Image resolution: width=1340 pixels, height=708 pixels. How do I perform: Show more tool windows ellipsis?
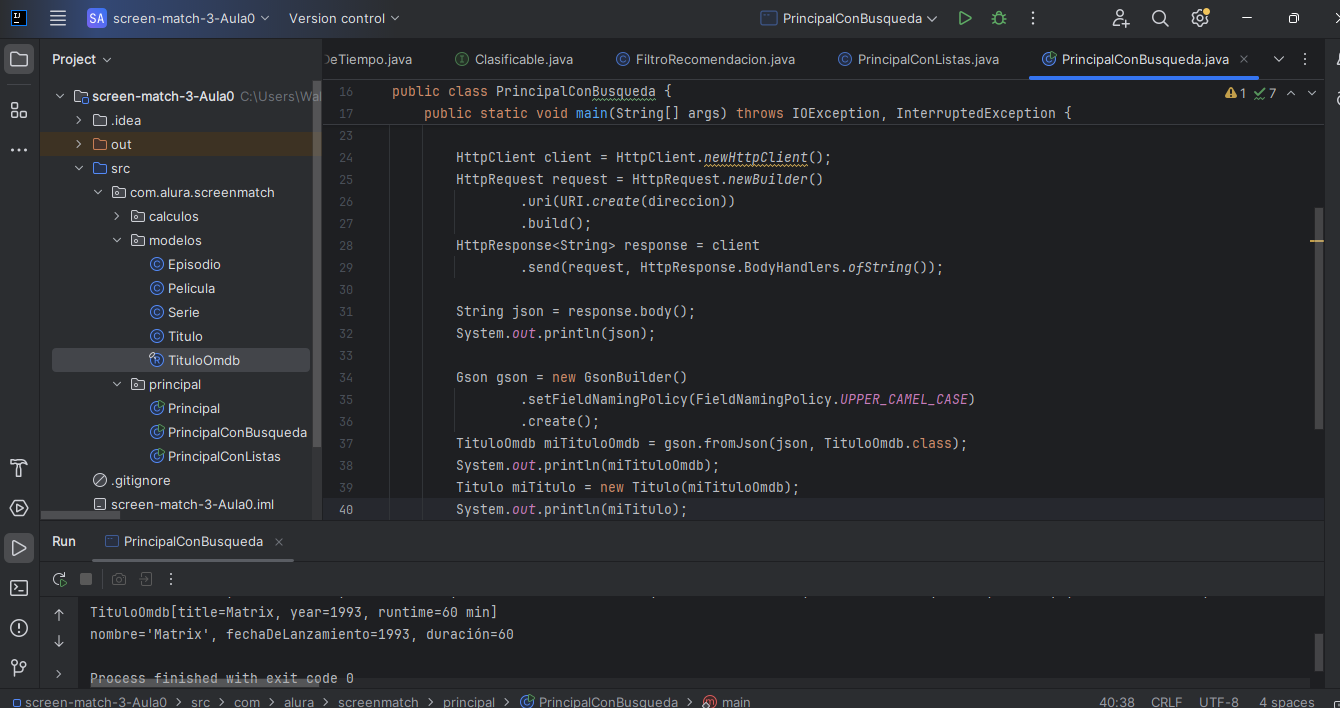[x=18, y=150]
